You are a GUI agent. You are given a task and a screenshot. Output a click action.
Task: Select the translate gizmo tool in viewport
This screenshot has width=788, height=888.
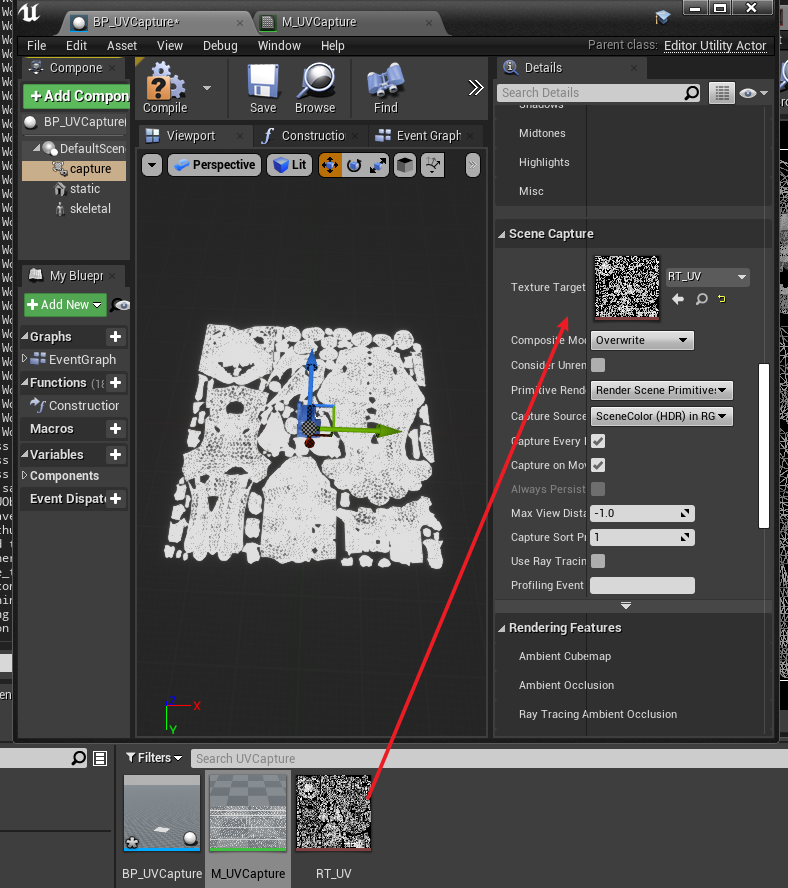(330, 165)
